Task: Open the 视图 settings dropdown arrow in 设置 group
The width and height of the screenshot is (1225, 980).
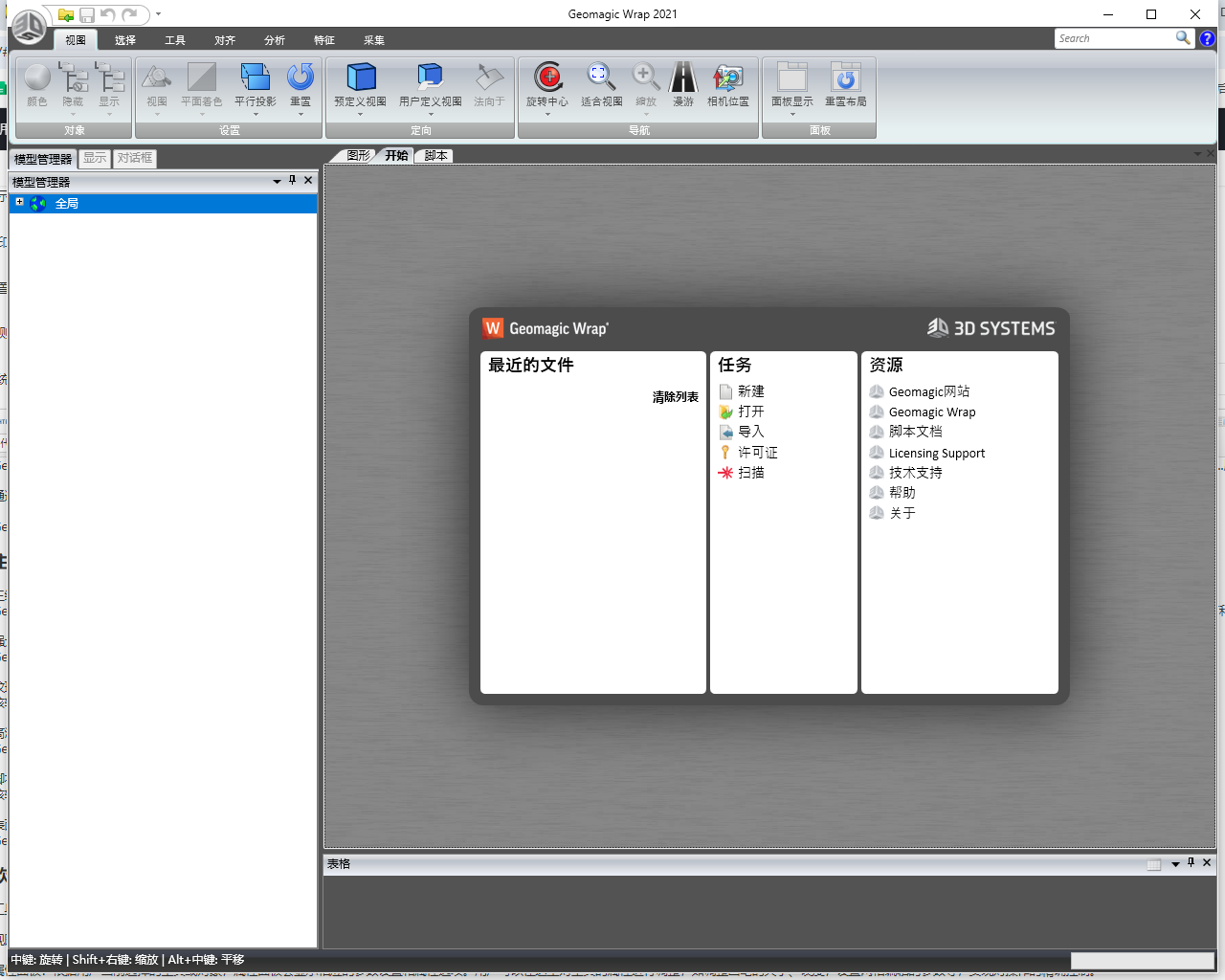Action: [x=157, y=114]
